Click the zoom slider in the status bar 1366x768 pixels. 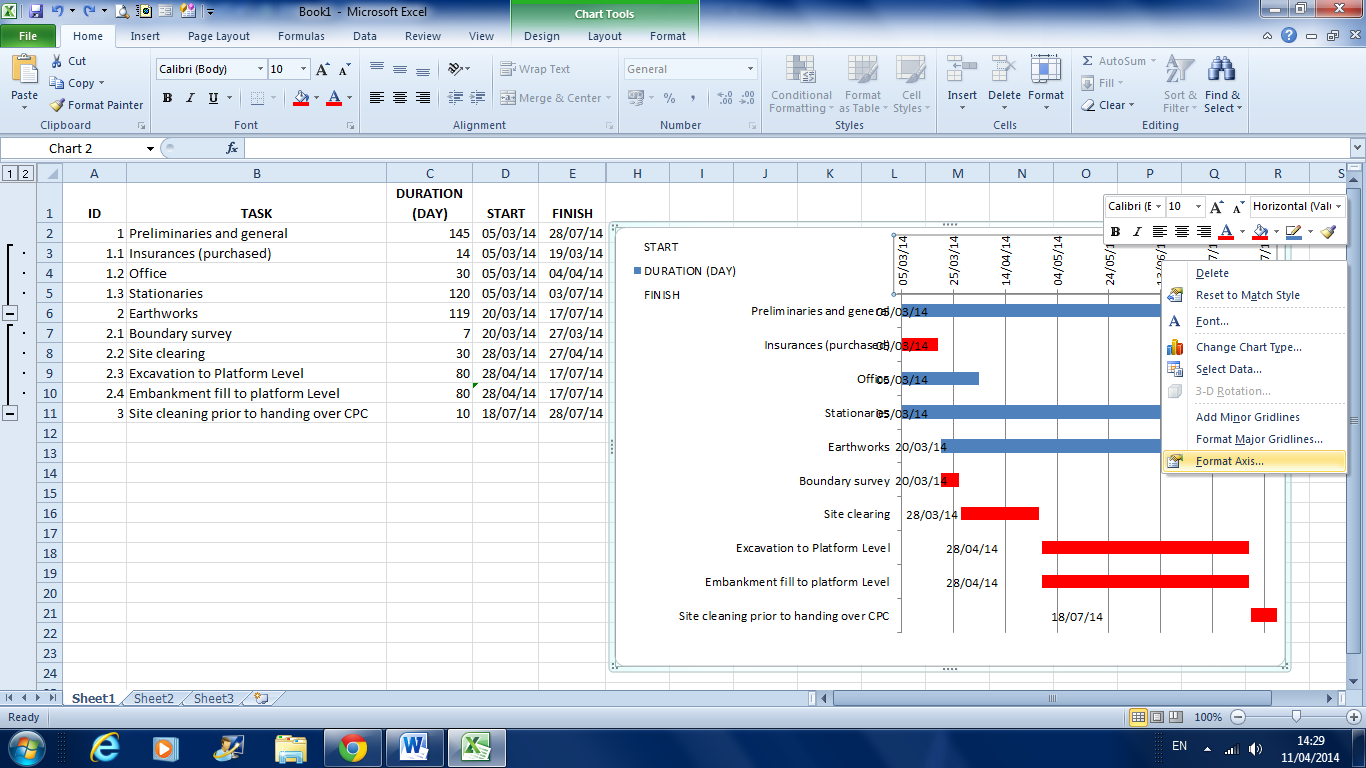coord(1296,717)
